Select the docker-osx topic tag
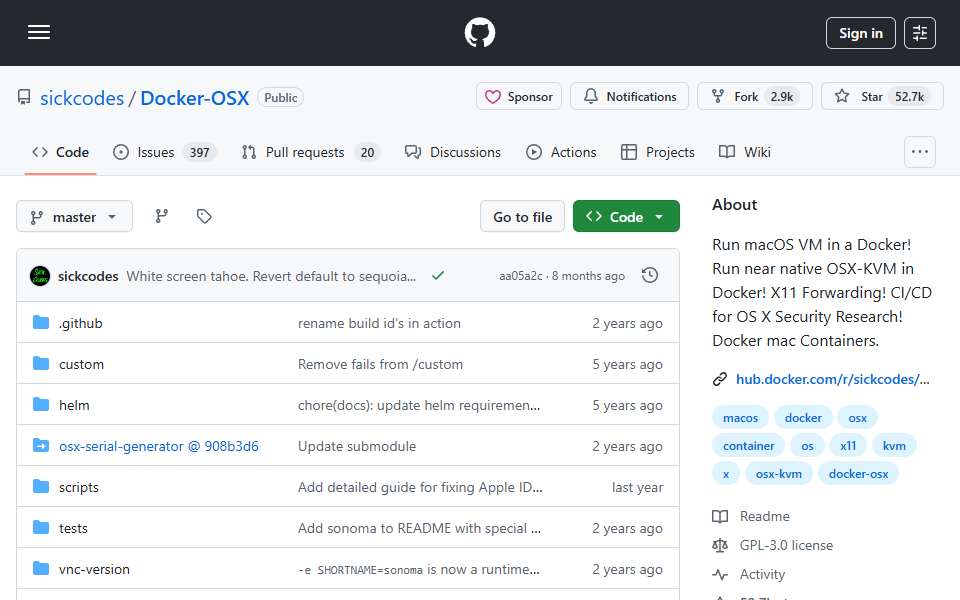The image size is (960, 600). (x=858, y=474)
